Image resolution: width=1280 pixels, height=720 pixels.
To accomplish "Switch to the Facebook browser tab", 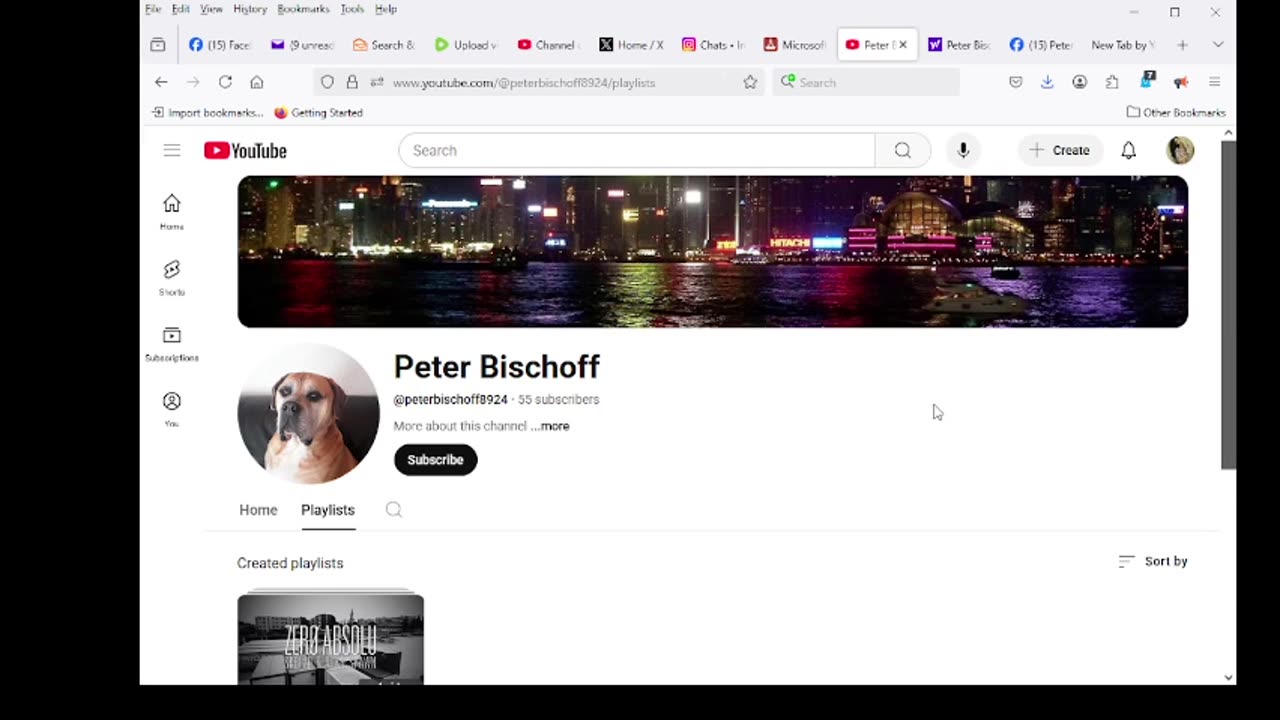I will point(220,45).
